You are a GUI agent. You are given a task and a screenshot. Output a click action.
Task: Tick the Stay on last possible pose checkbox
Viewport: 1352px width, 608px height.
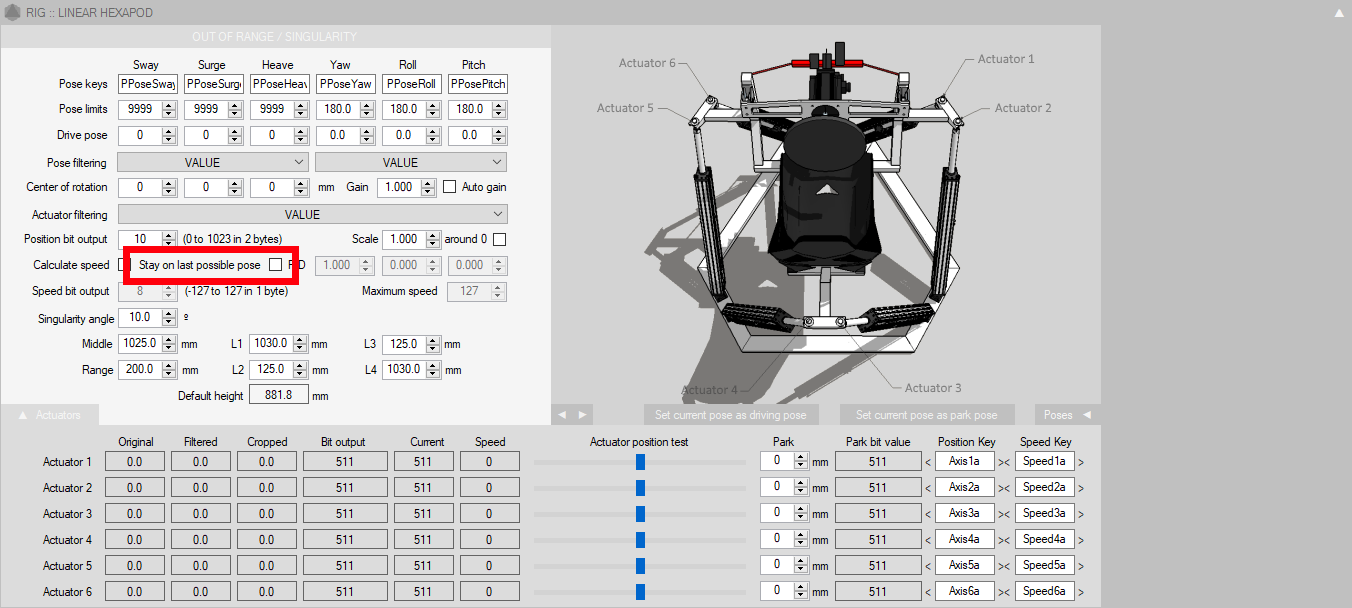click(x=275, y=265)
